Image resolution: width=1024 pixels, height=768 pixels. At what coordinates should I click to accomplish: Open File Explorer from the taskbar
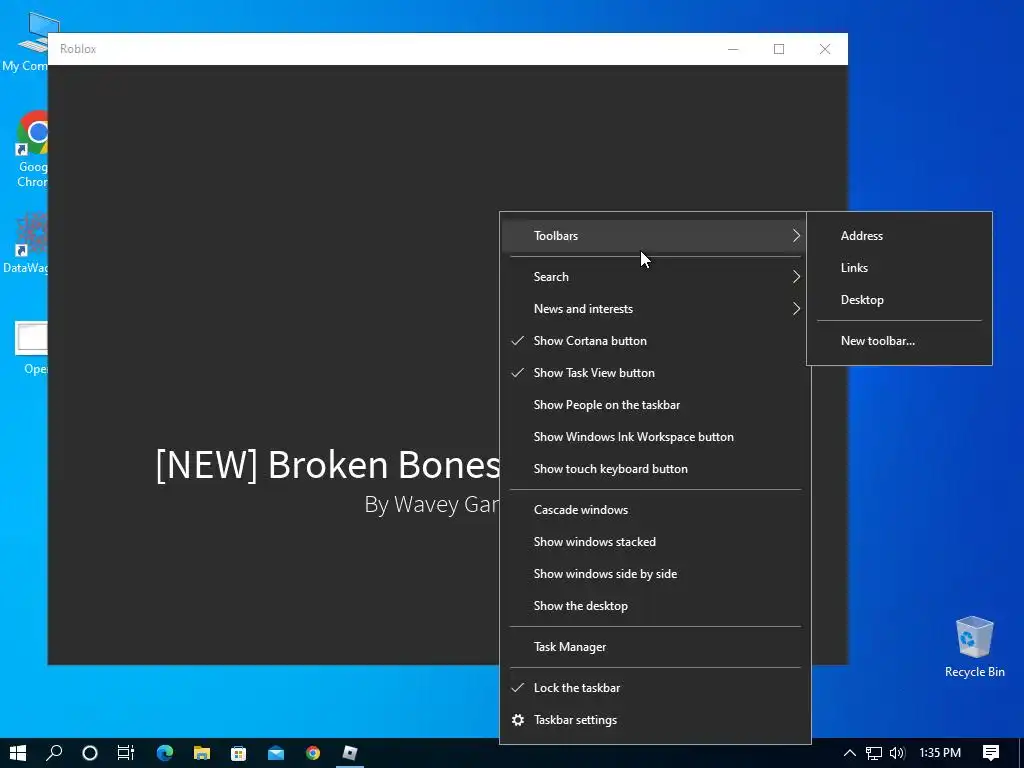[x=202, y=753]
